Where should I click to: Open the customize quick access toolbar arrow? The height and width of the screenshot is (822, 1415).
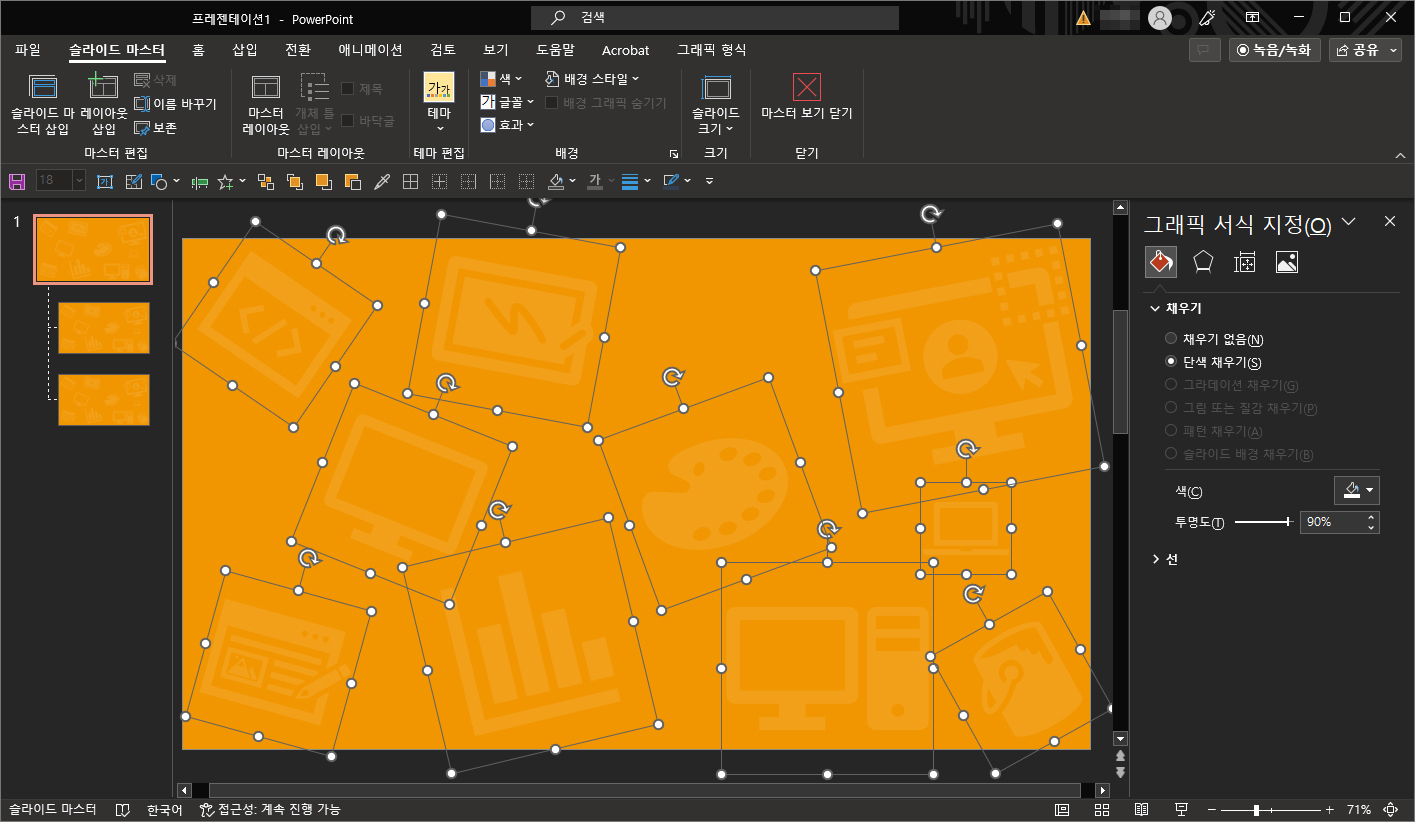pos(709,181)
